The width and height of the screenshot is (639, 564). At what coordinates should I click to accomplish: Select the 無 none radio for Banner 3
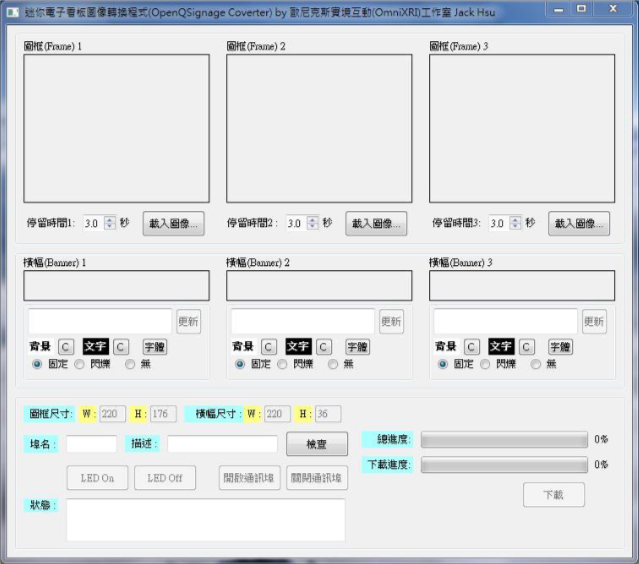pyautogui.click(x=536, y=364)
